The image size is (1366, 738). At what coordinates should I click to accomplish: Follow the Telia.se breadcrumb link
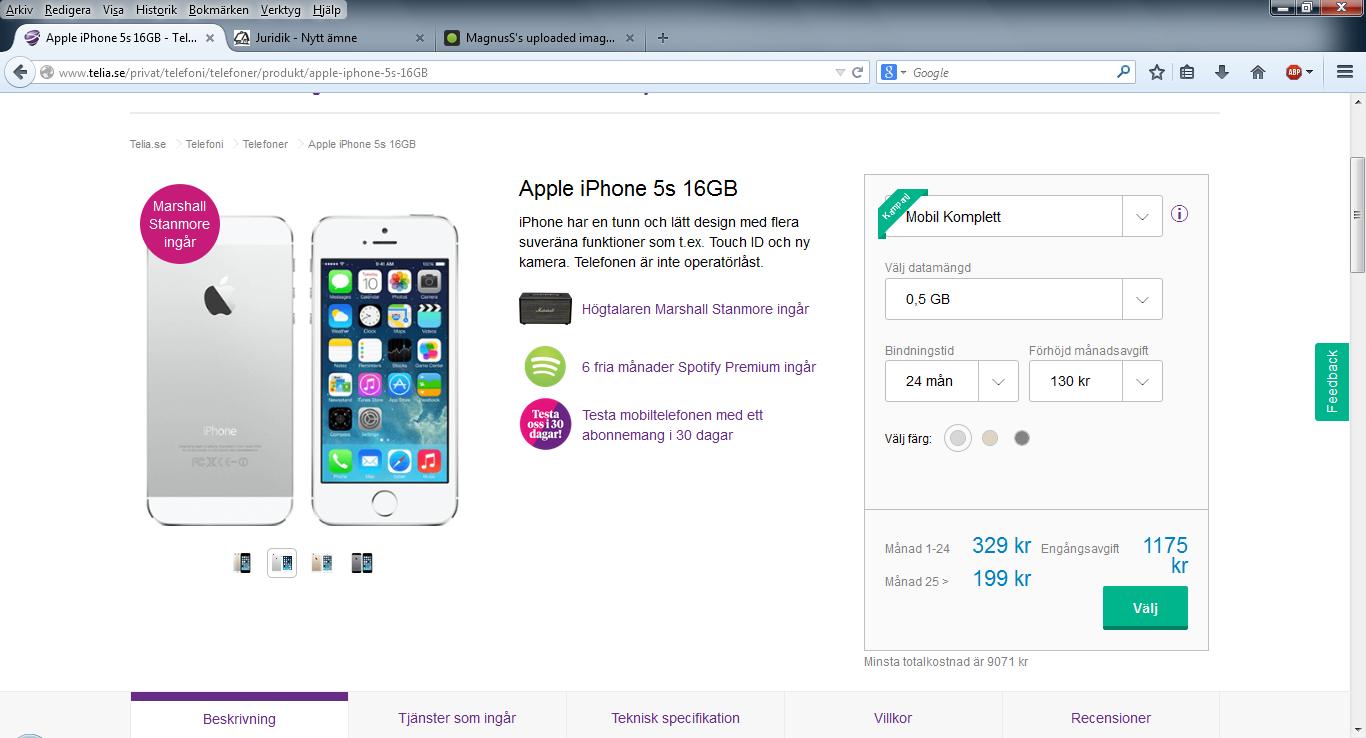coord(148,144)
